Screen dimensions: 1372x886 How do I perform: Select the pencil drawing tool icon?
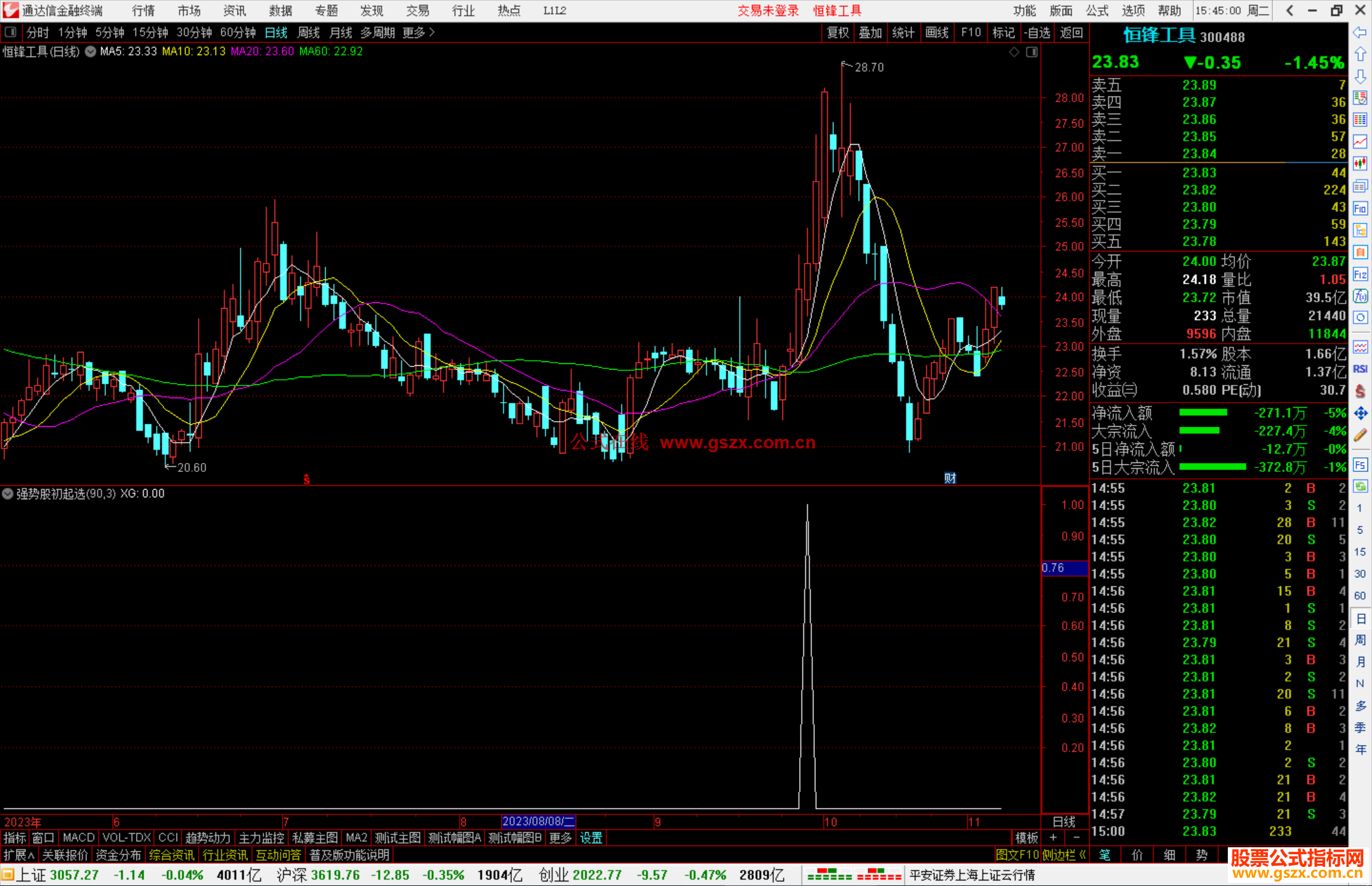(1360, 436)
